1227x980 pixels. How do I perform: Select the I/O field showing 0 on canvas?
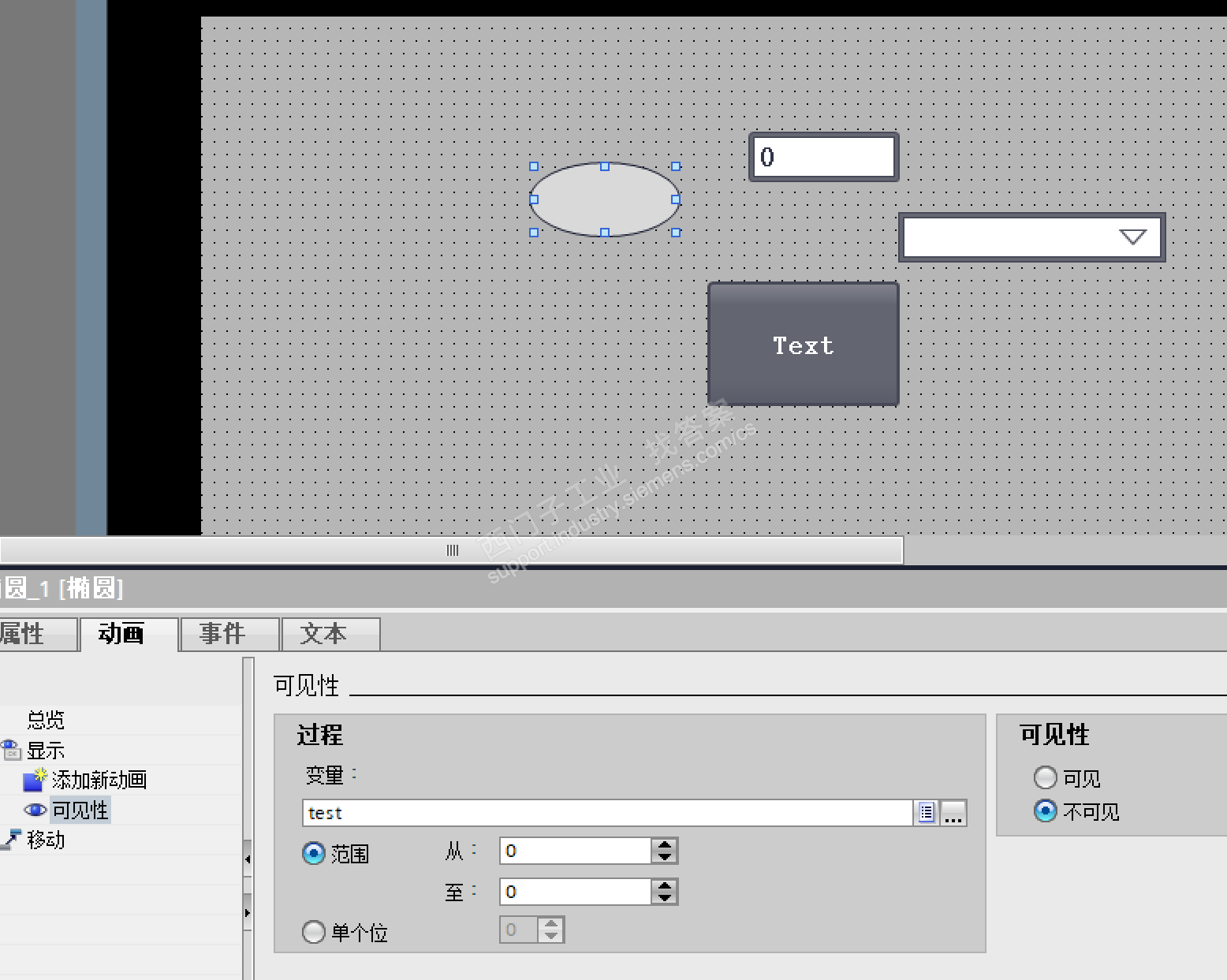pos(823,157)
